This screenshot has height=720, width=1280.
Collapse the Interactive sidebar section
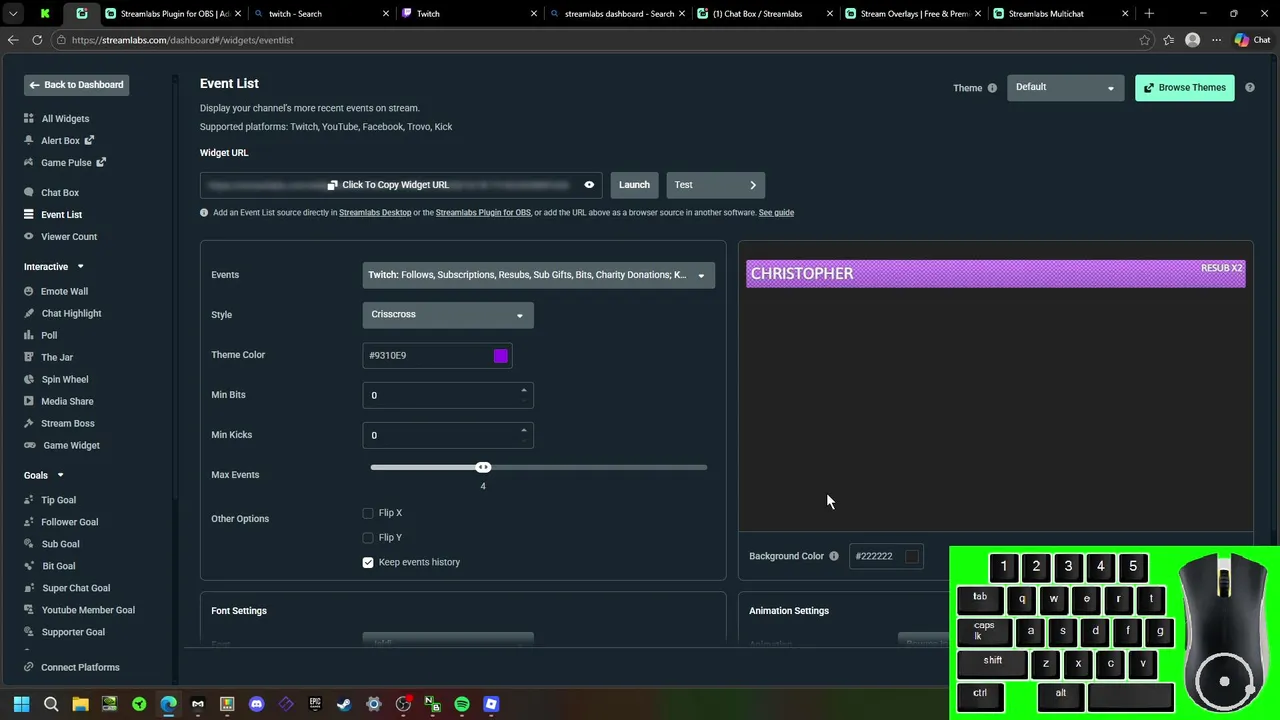80,267
